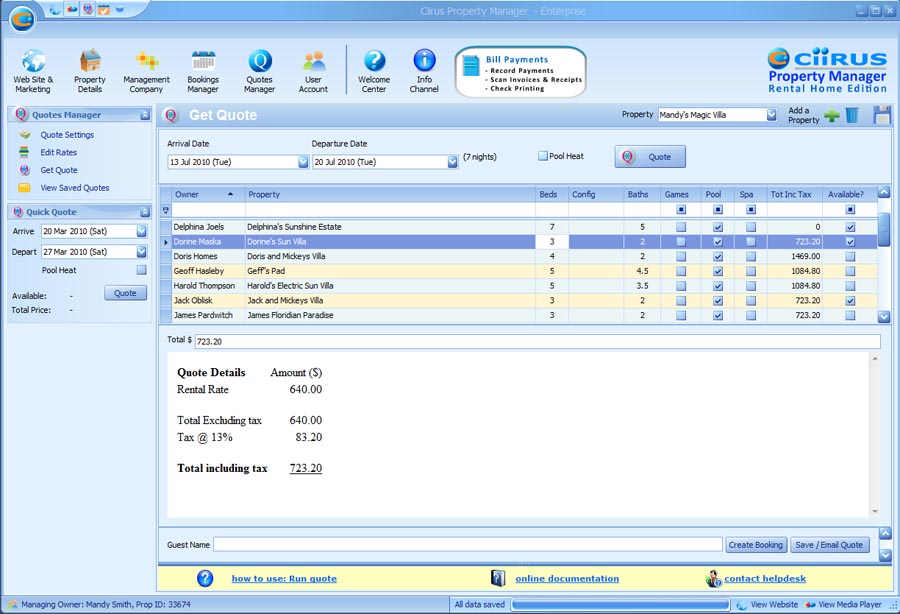
Task: Open View Saved Quotes in the sidebar
Action: pyautogui.click(x=75, y=188)
